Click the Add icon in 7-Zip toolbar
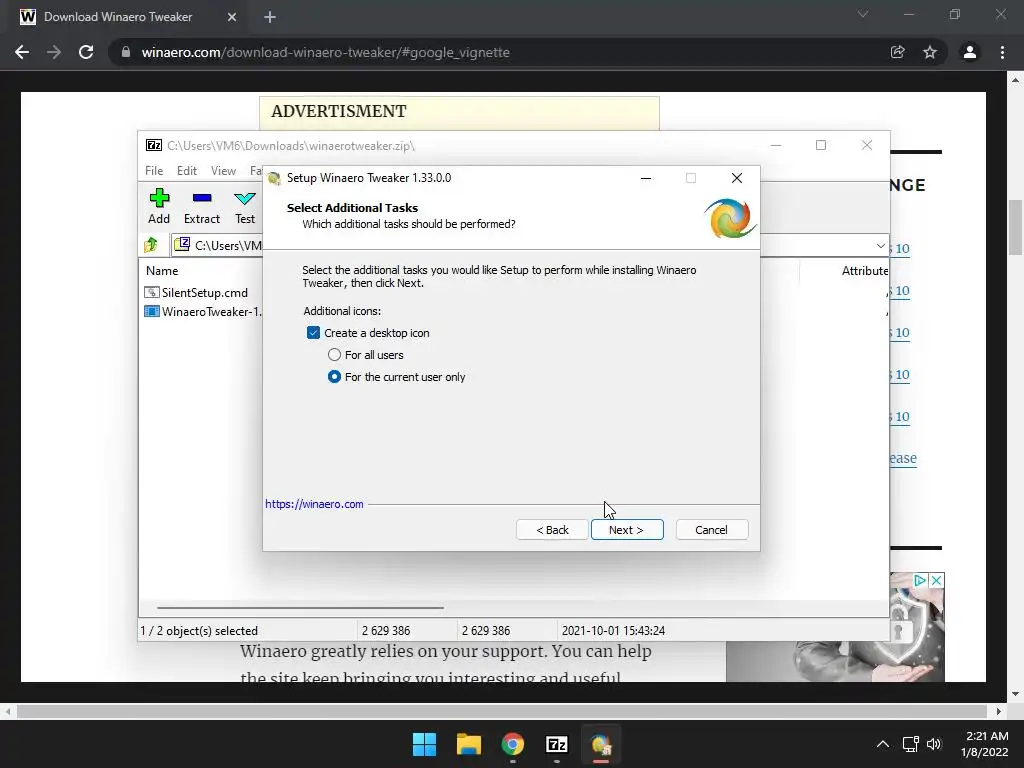The width and height of the screenshot is (1024, 768). click(159, 198)
